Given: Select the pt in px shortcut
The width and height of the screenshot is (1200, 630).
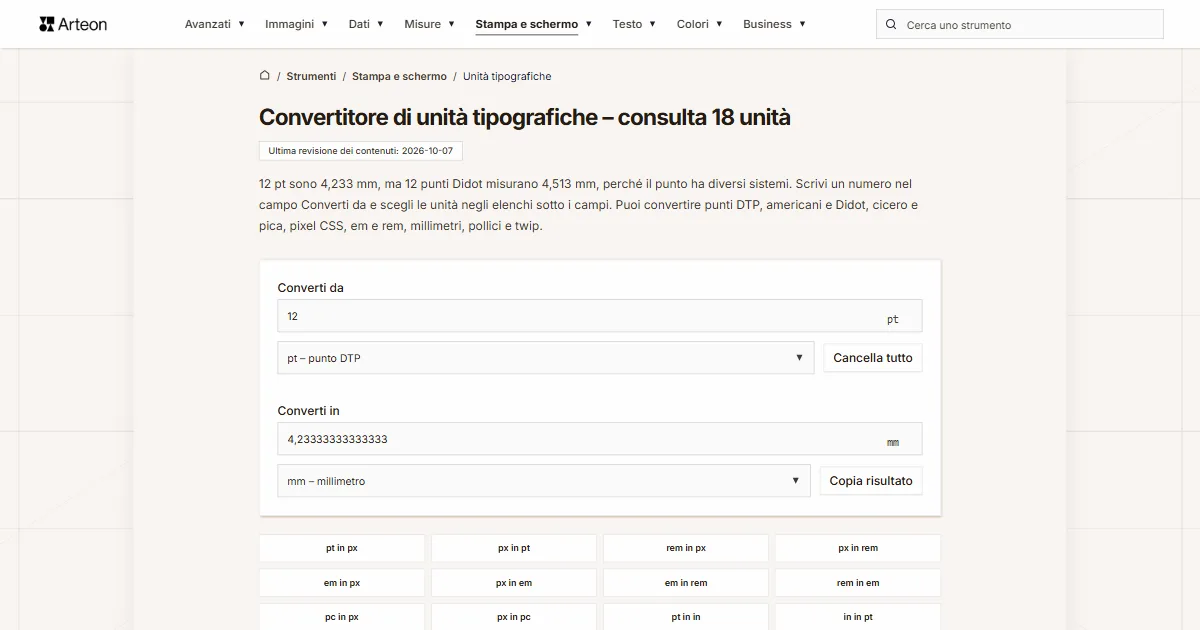Looking at the screenshot, I should point(342,548).
